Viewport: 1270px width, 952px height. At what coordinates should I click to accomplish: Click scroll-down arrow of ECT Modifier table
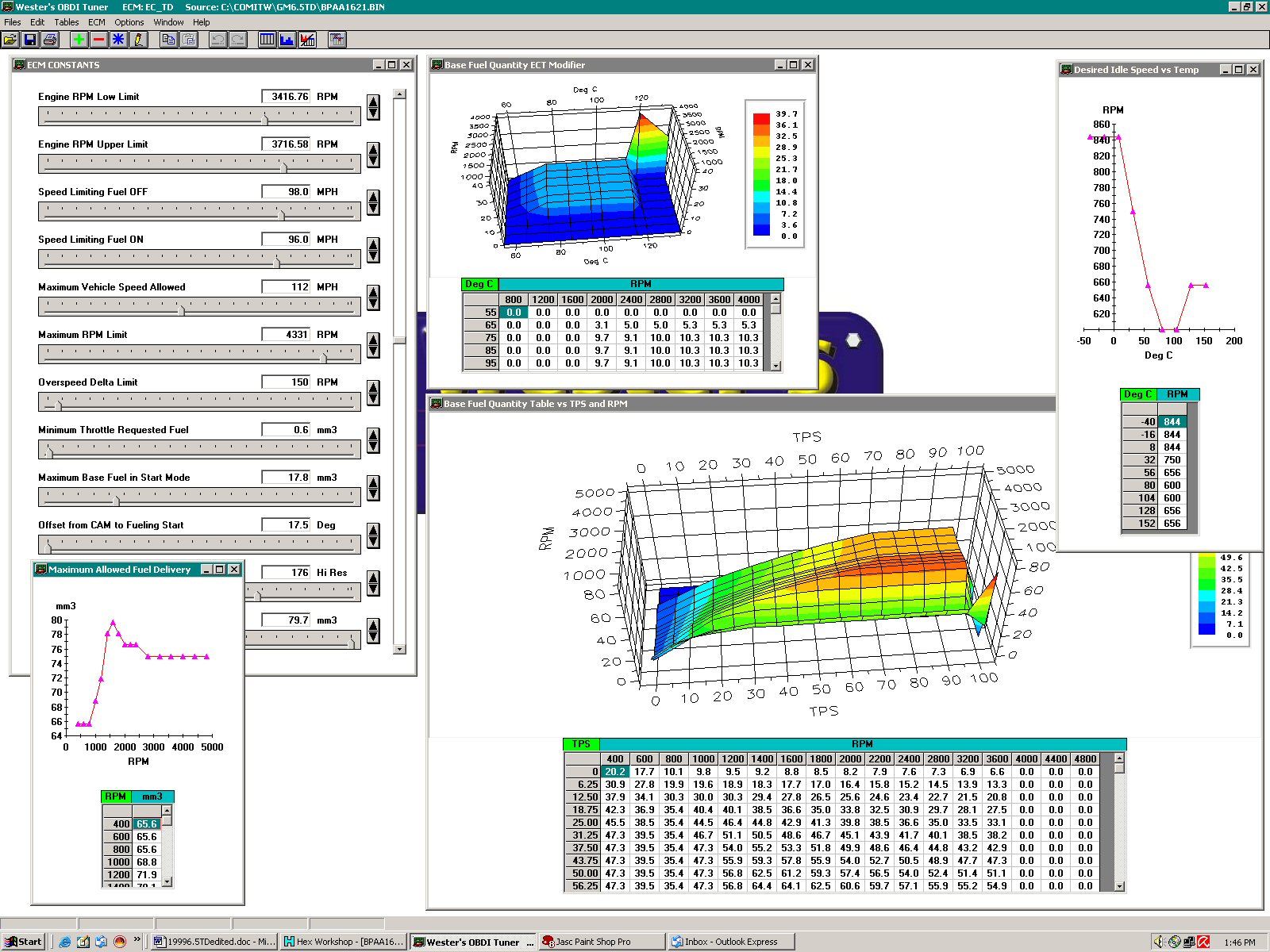pyautogui.click(x=775, y=366)
